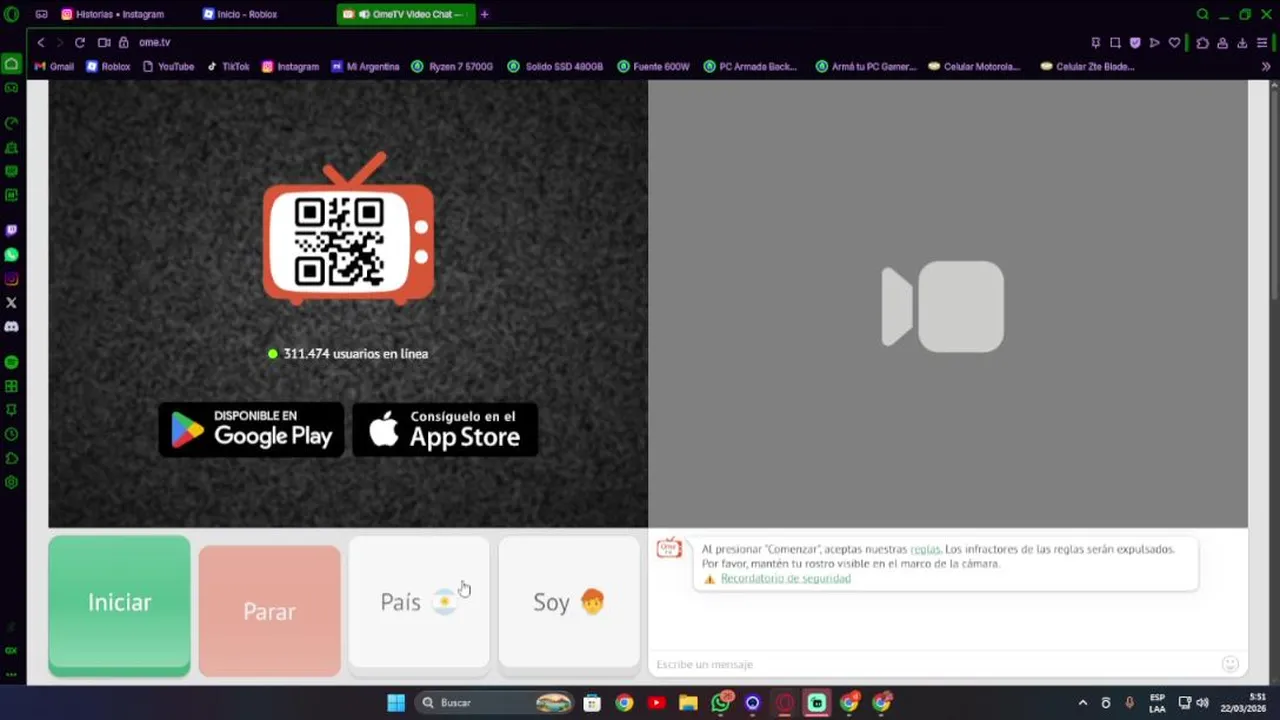Open Instagram in the browser sidebar

(11, 279)
